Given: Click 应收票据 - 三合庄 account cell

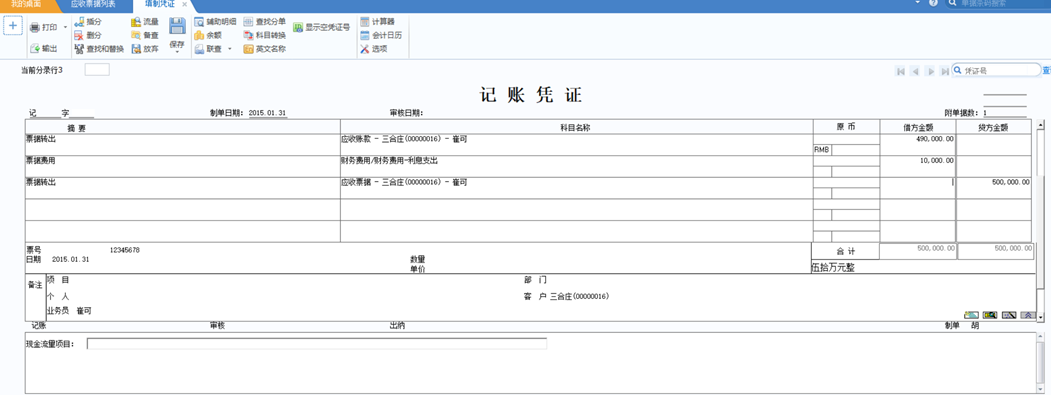Looking at the screenshot, I should [576, 188].
